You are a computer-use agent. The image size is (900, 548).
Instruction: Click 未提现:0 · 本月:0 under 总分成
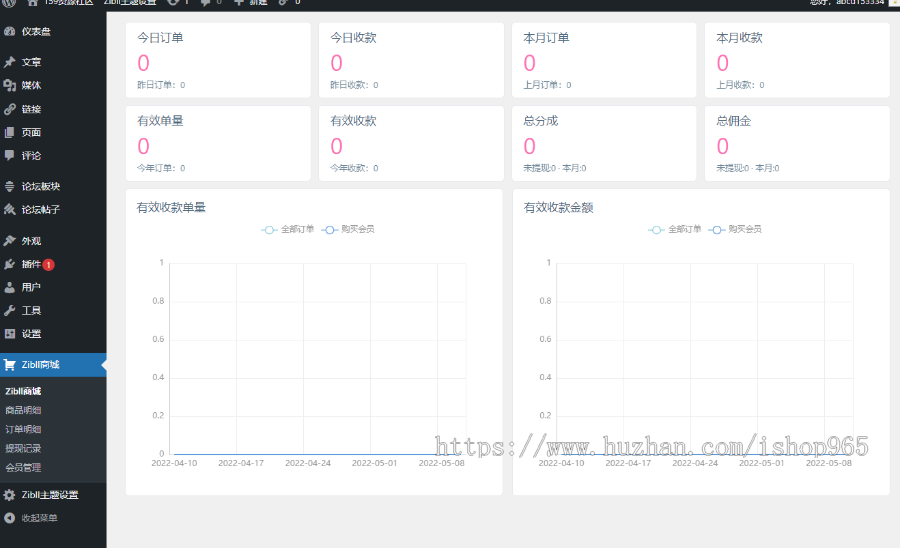[555, 168]
